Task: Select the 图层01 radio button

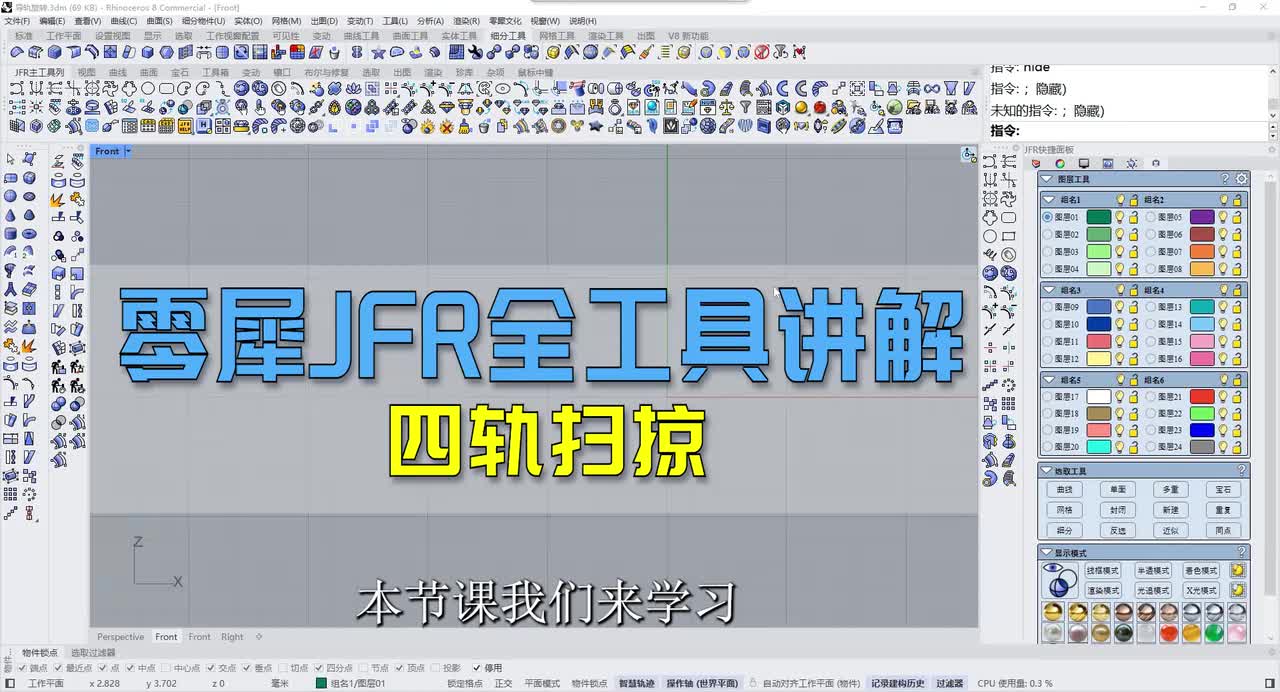Action: (1047, 217)
